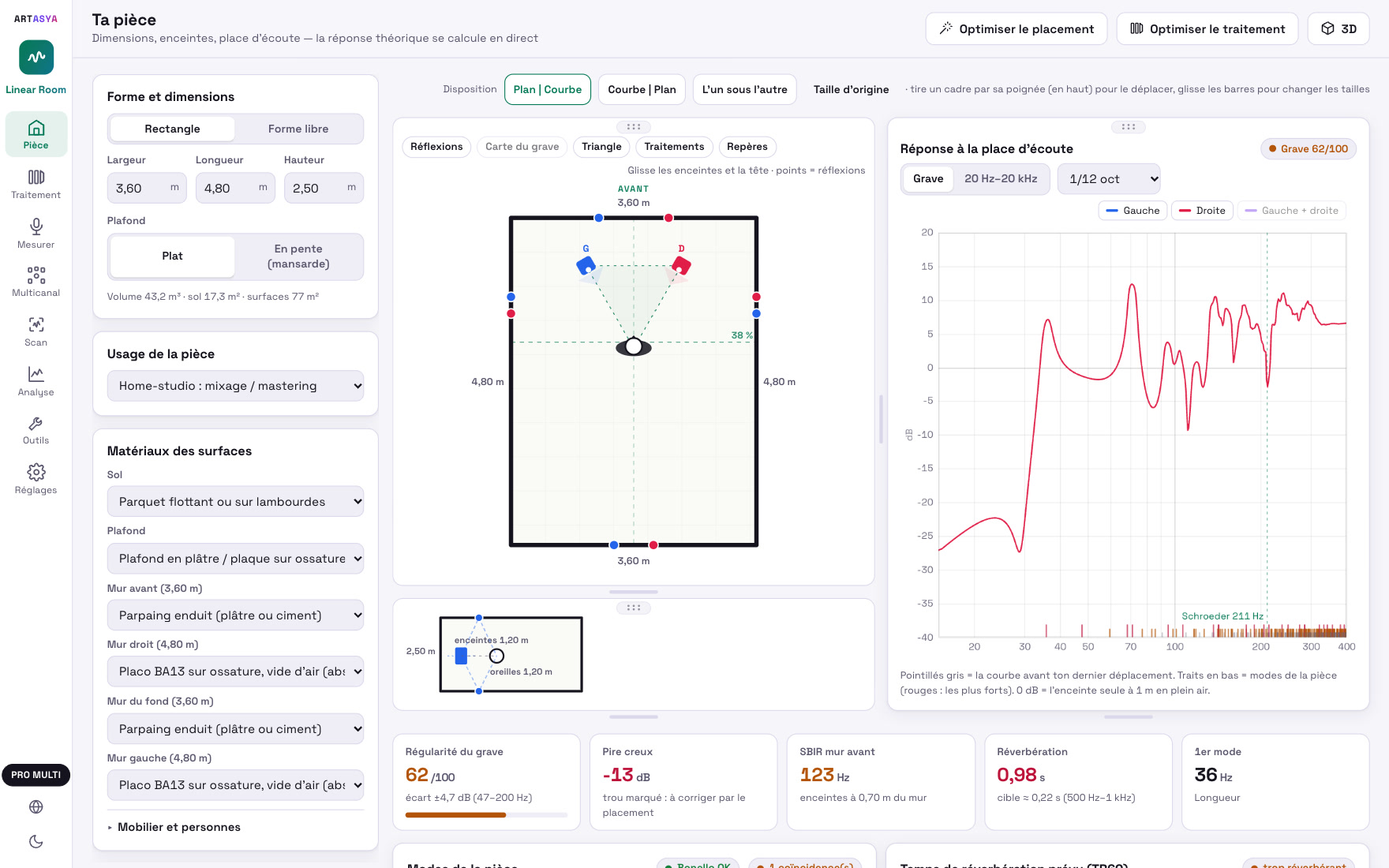Viewport: 1389px width, 868px height.
Task: Open the Mesurer microphone tool
Action: point(36,234)
